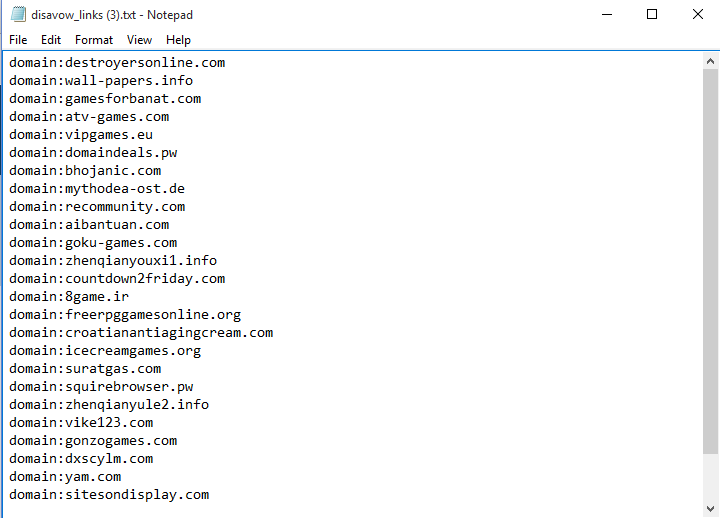The image size is (720, 518).
Task: Click the line domain:vike123.com
Action: 81,422
